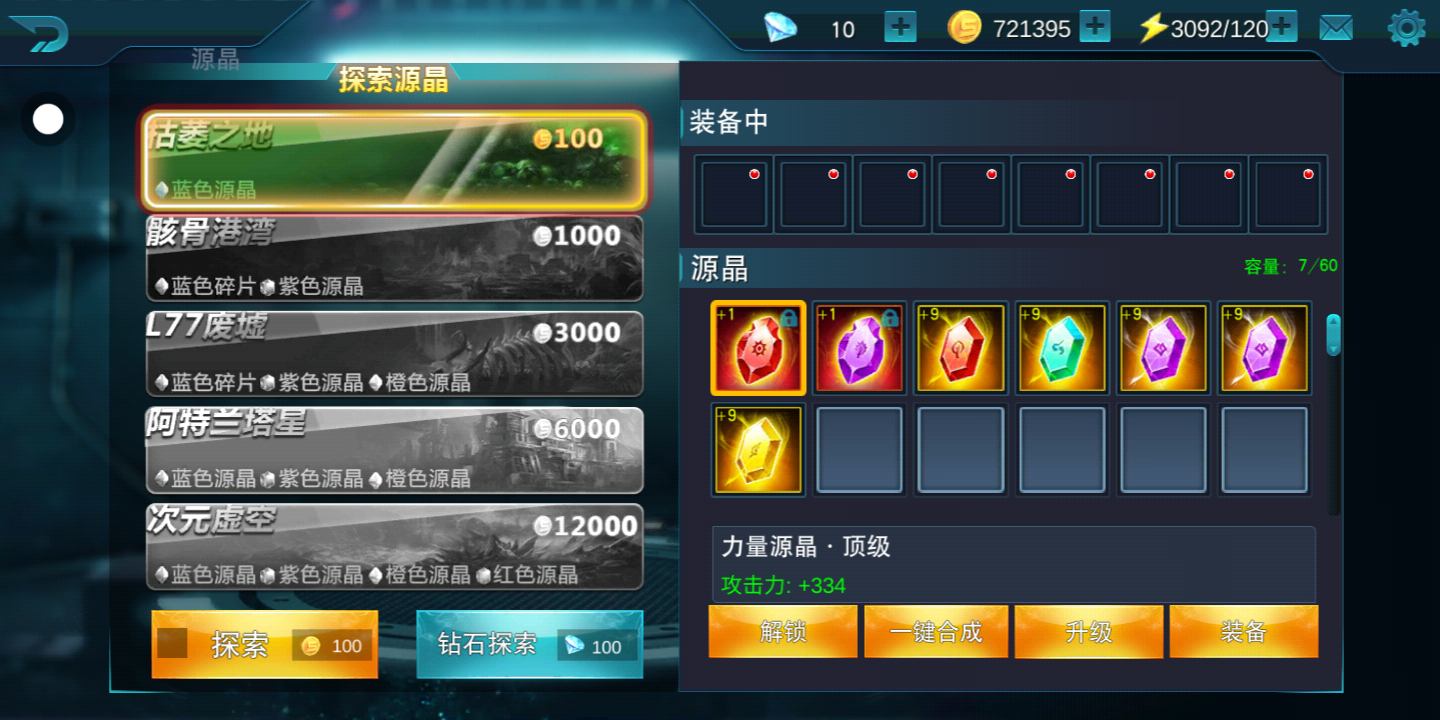Click 一键合成 button
The image size is (1440, 720).
click(x=936, y=631)
